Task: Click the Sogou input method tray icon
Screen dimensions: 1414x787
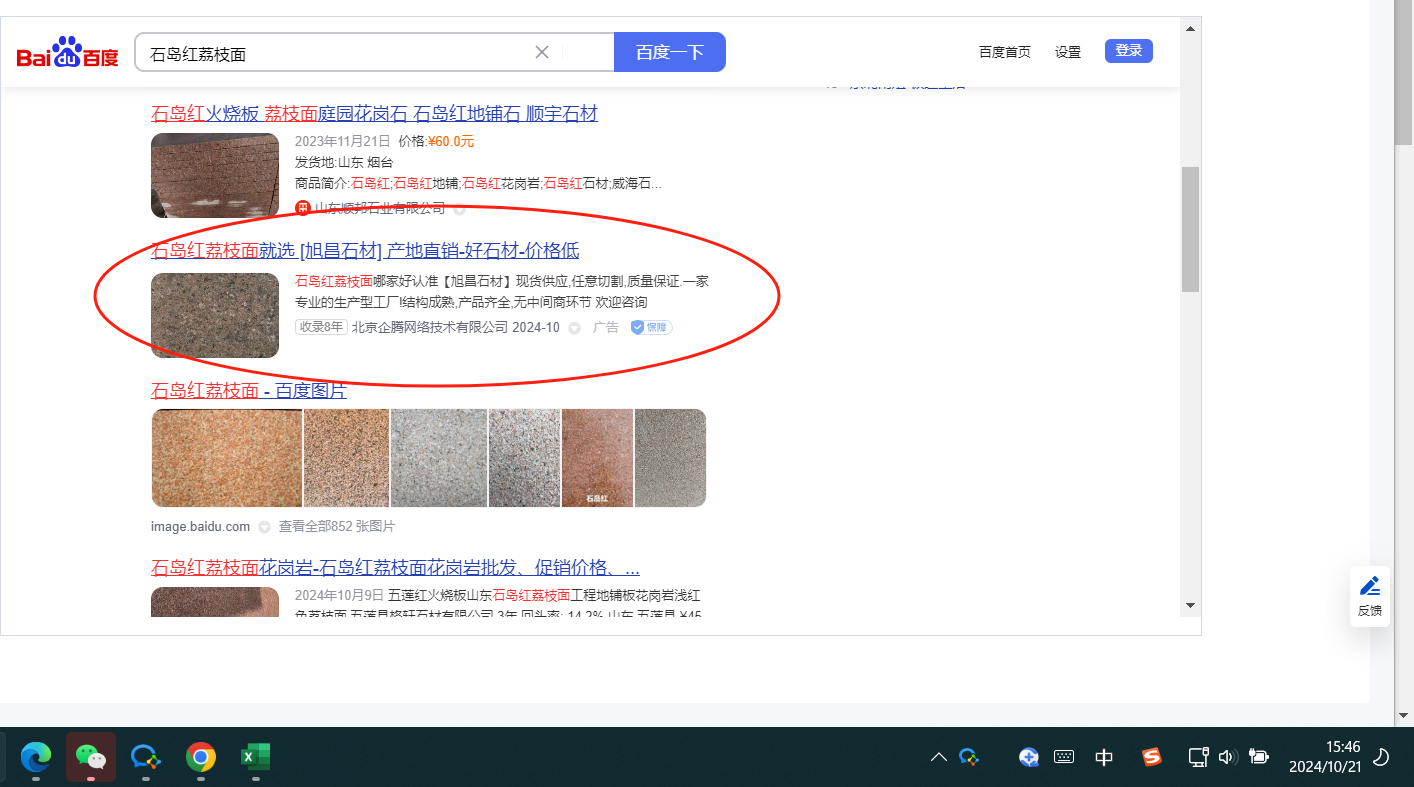Action: [x=1152, y=757]
